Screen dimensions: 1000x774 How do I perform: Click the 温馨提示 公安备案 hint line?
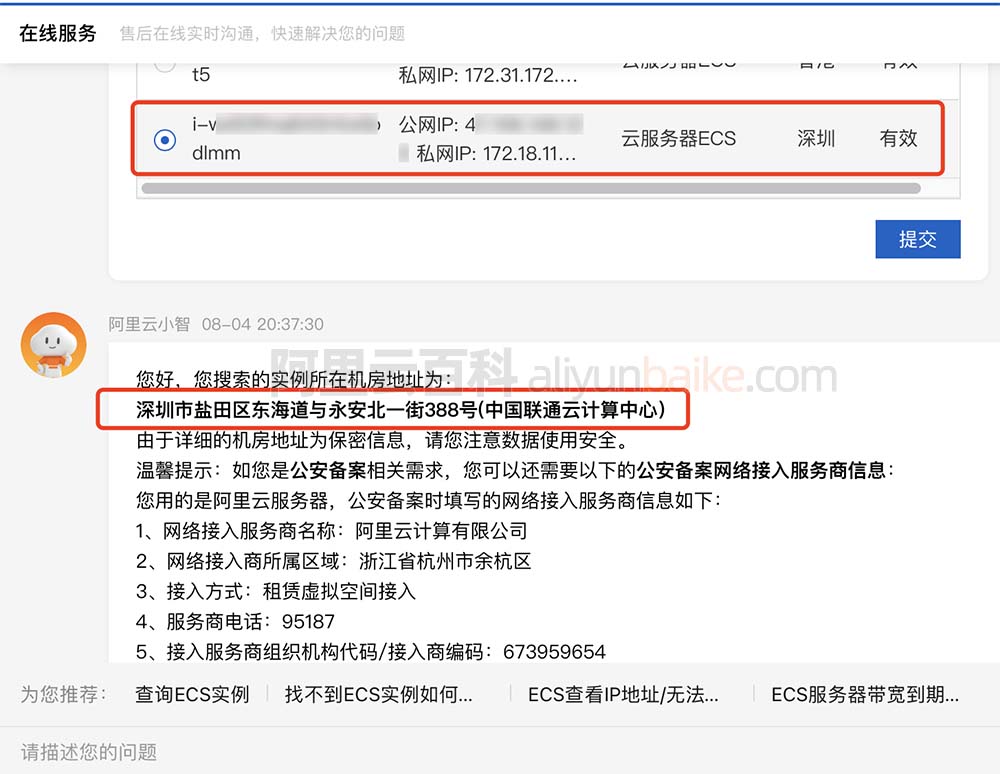(515, 470)
